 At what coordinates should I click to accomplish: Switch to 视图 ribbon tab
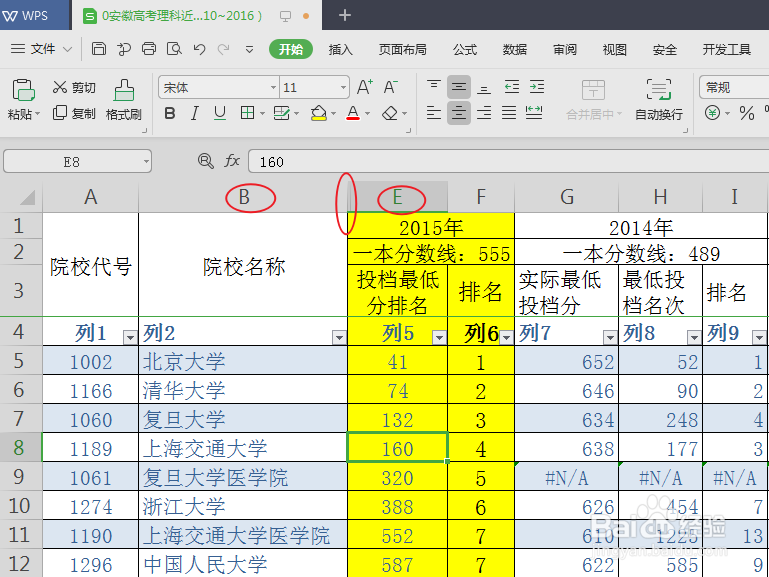(615, 49)
